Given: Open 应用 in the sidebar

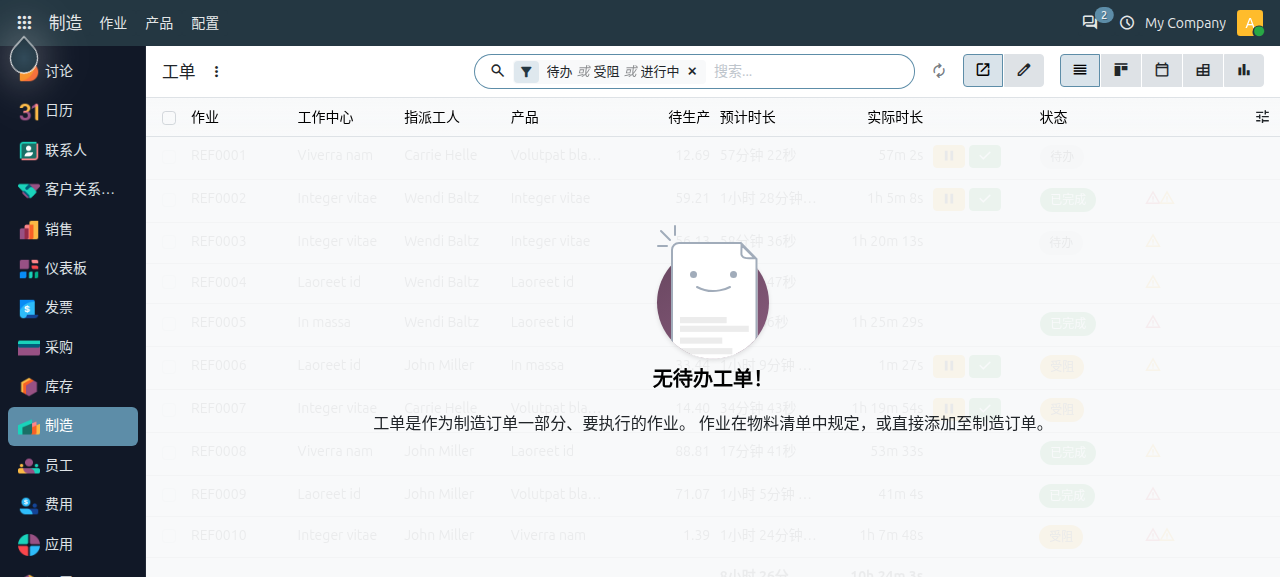Looking at the screenshot, I should click(x=73, y=544).
